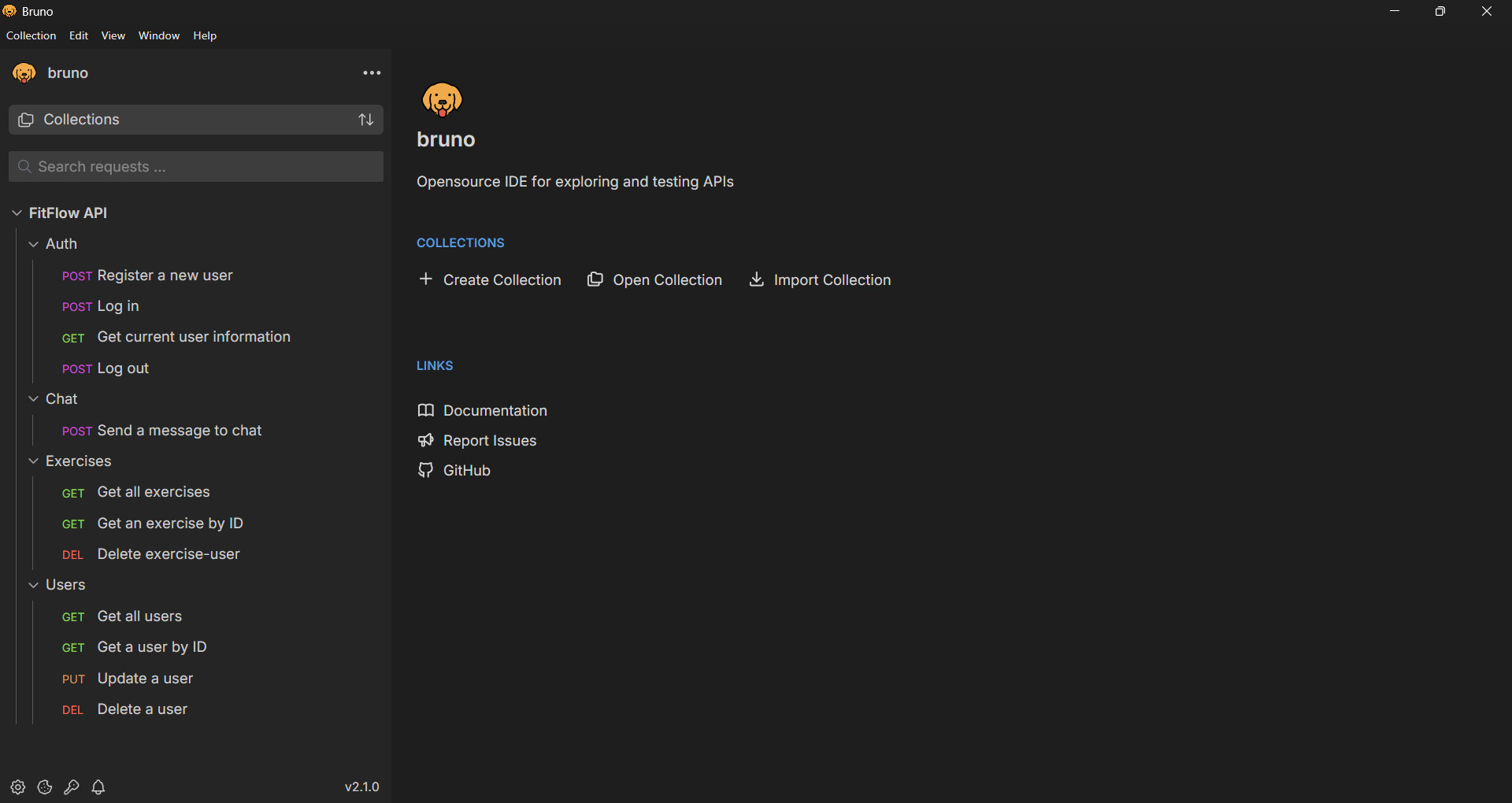1512x803 pixels.
Task: Click the Report Issues megaphone icon
Action: (426, 440)
